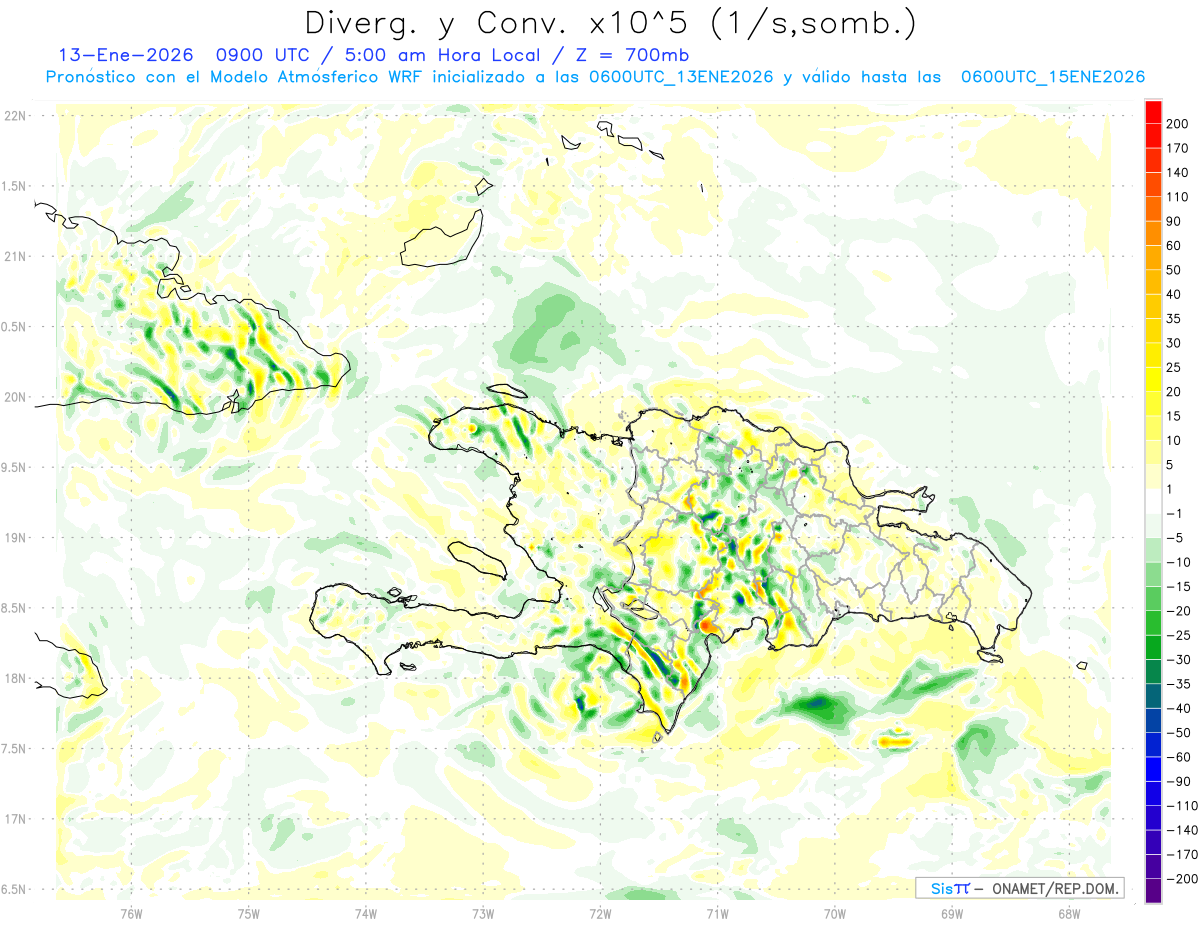Click the dark purple band by the -200 label
The height and width of the screenshot is (927, 1200).
[1153, 891]
